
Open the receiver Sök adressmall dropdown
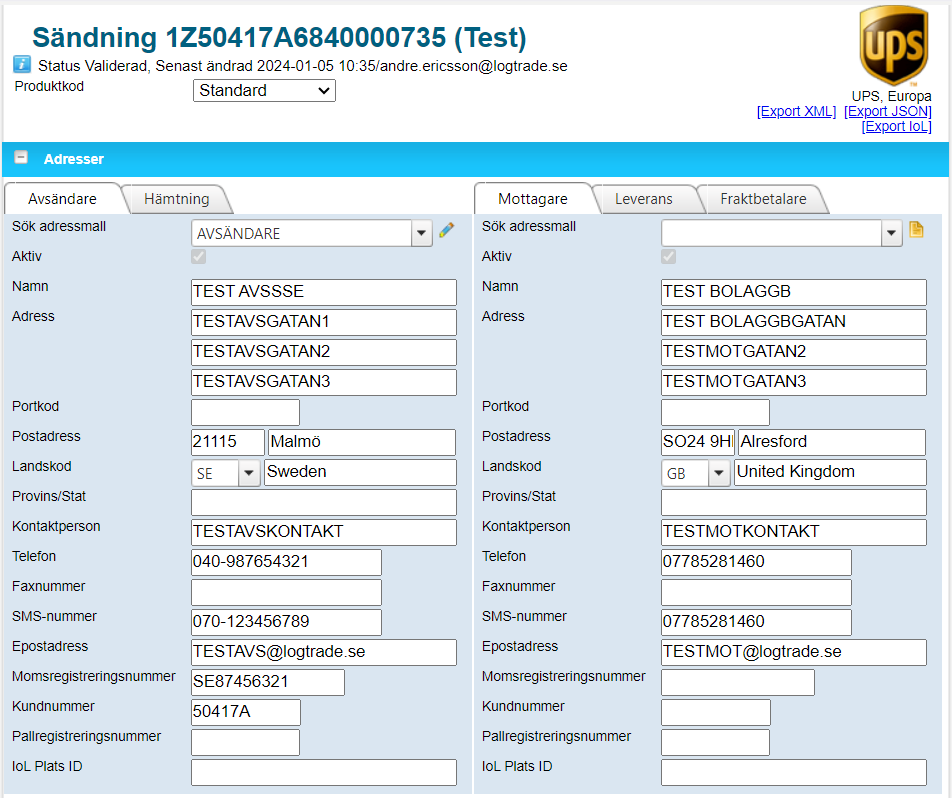(x=891, y=233)
